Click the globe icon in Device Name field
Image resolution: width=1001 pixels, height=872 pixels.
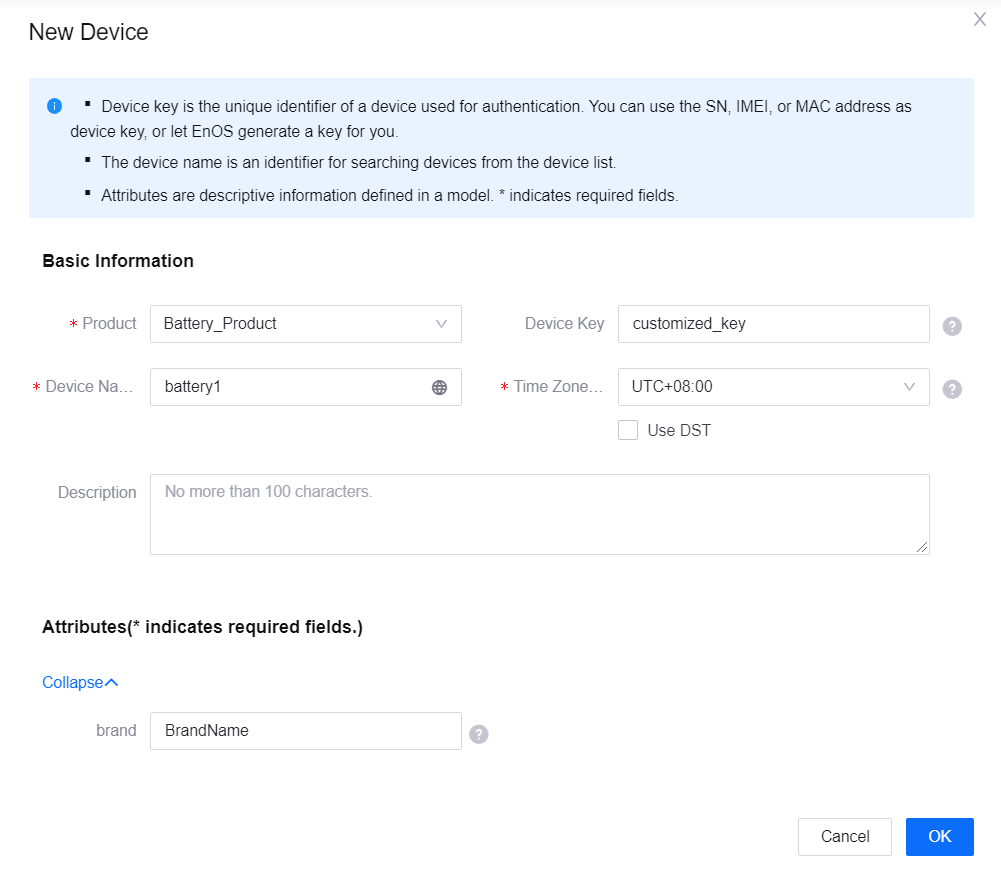click(x=439, y=388)
